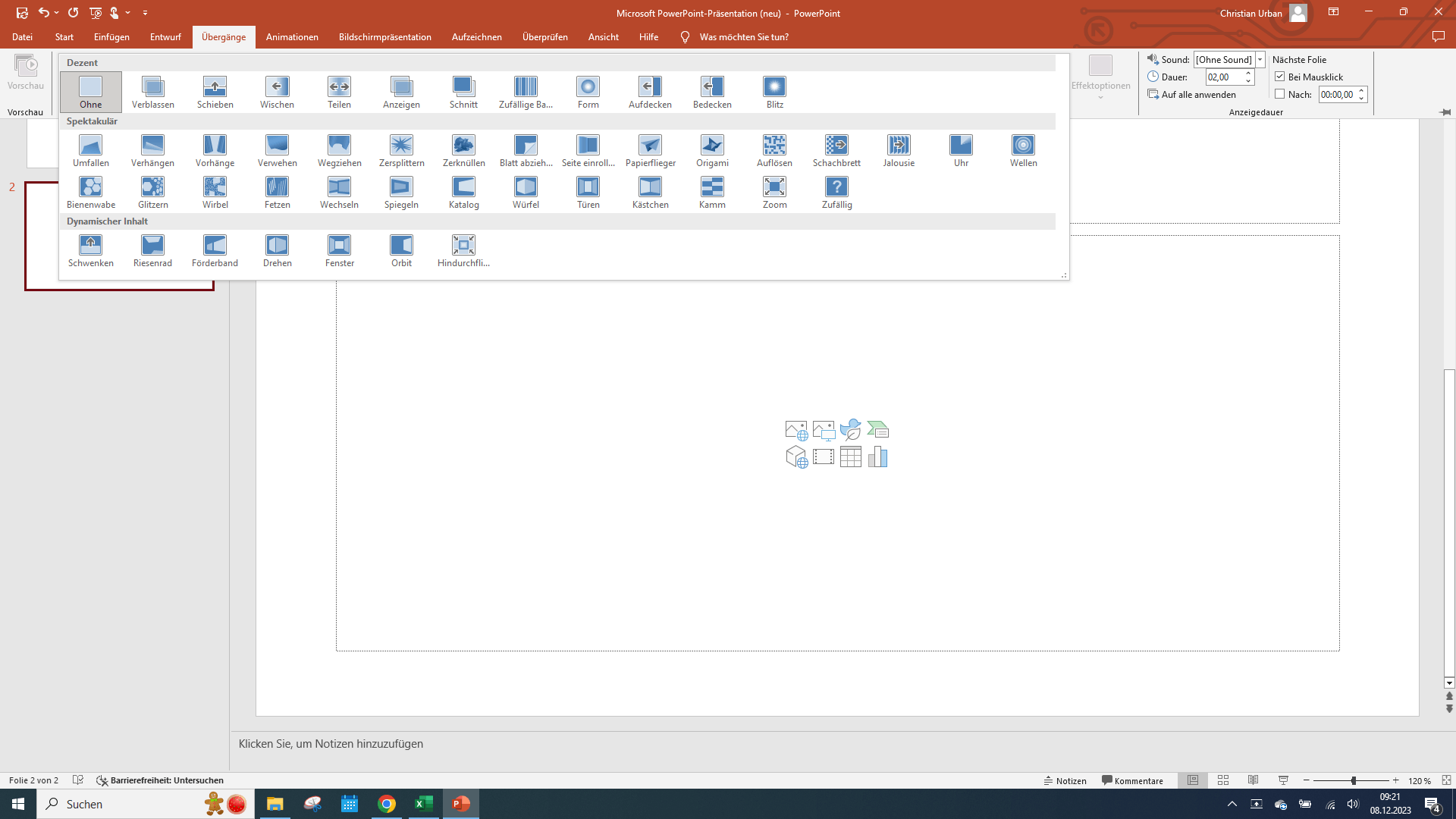1456x819 pixels.
Task: Apply the Verblassen subtle transition
Action: [152, 93]
